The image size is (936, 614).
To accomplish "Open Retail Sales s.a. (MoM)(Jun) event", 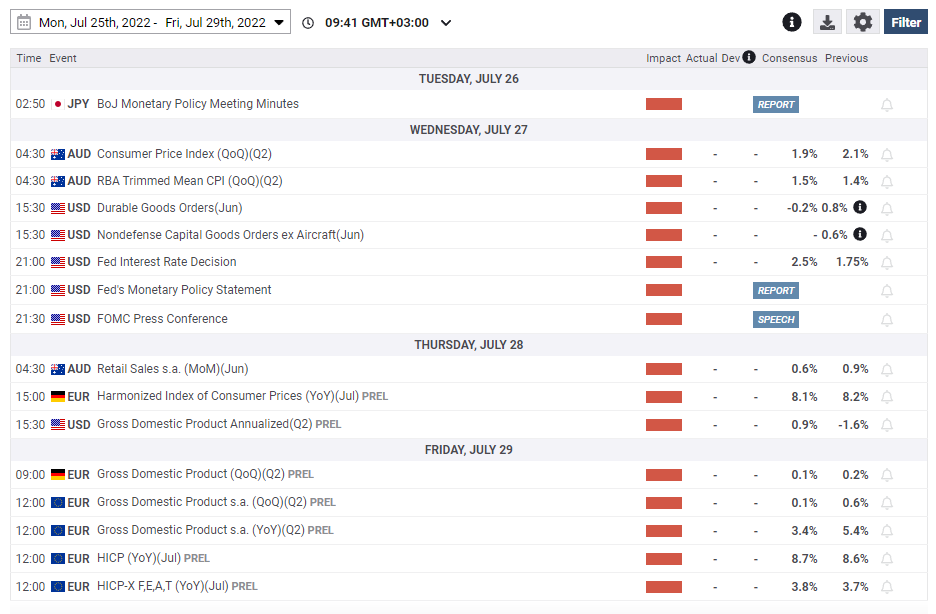I will pos(173,369).
